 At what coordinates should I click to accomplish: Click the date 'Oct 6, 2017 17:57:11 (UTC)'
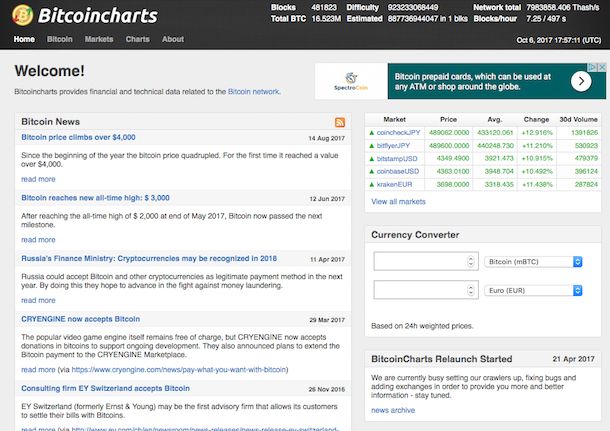559,40
